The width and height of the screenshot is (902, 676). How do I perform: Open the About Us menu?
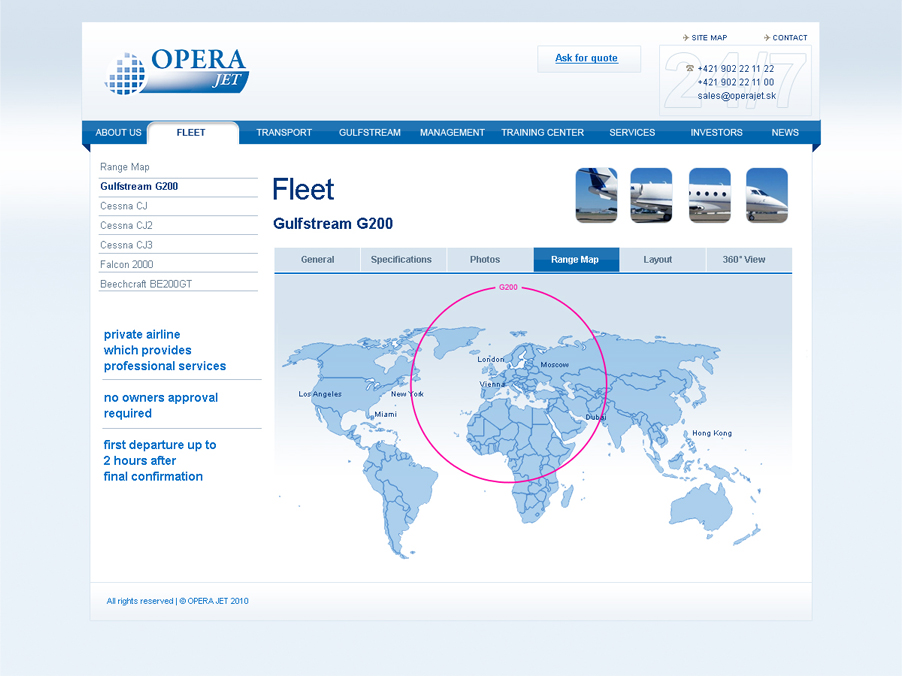click(119, 132)
